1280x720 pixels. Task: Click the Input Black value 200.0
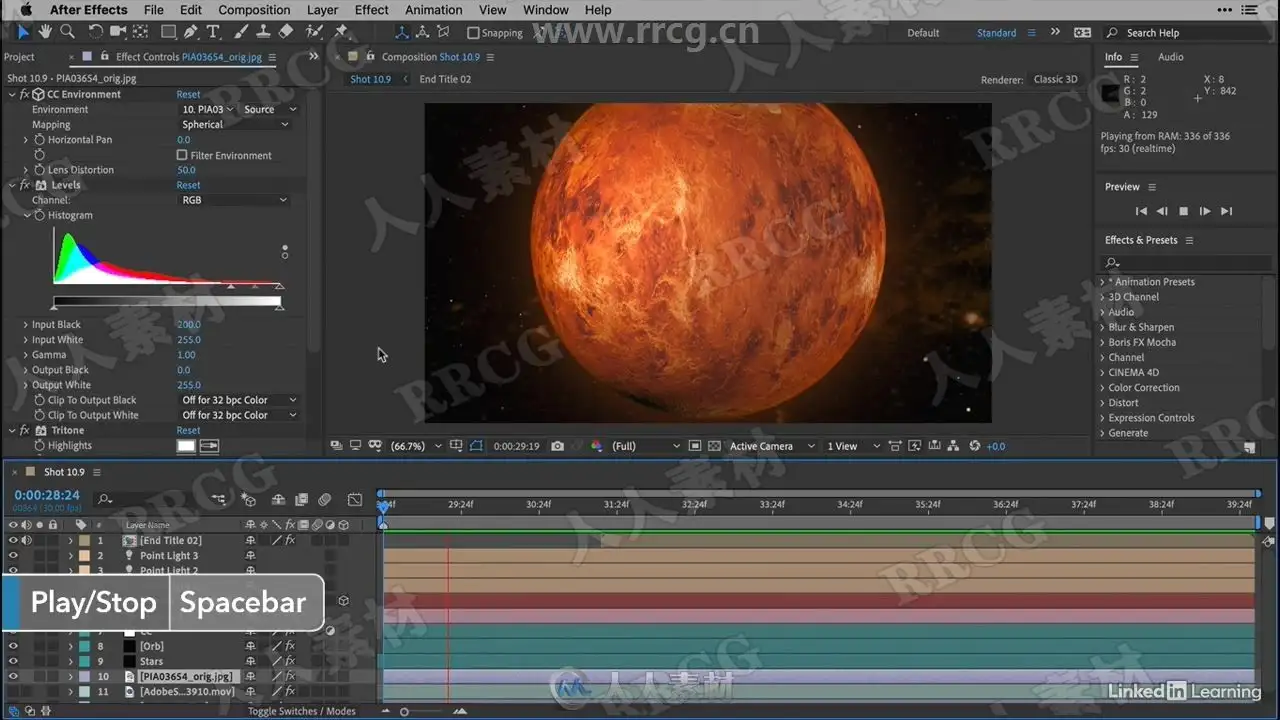[x=189, y=325]
